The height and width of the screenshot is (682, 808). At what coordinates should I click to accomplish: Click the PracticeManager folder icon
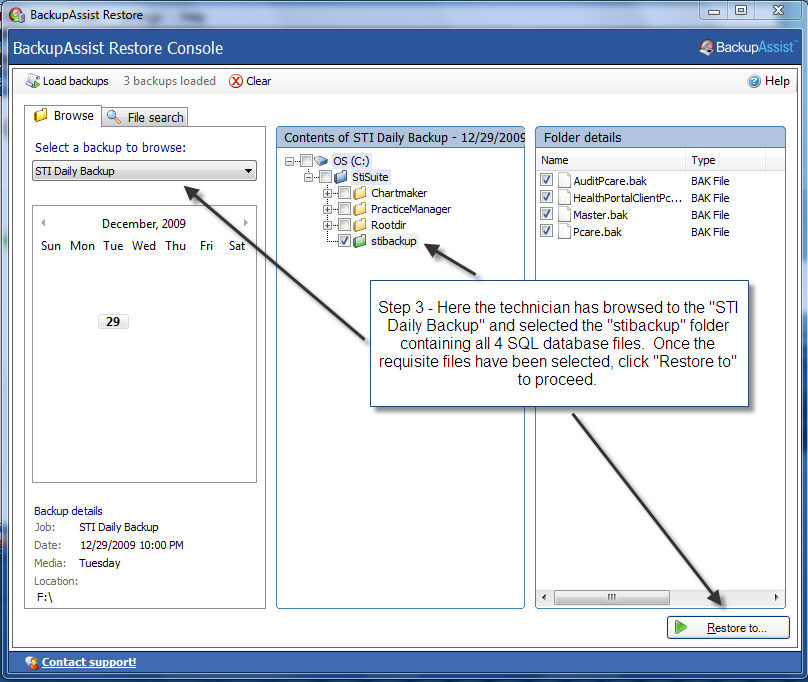360,209
